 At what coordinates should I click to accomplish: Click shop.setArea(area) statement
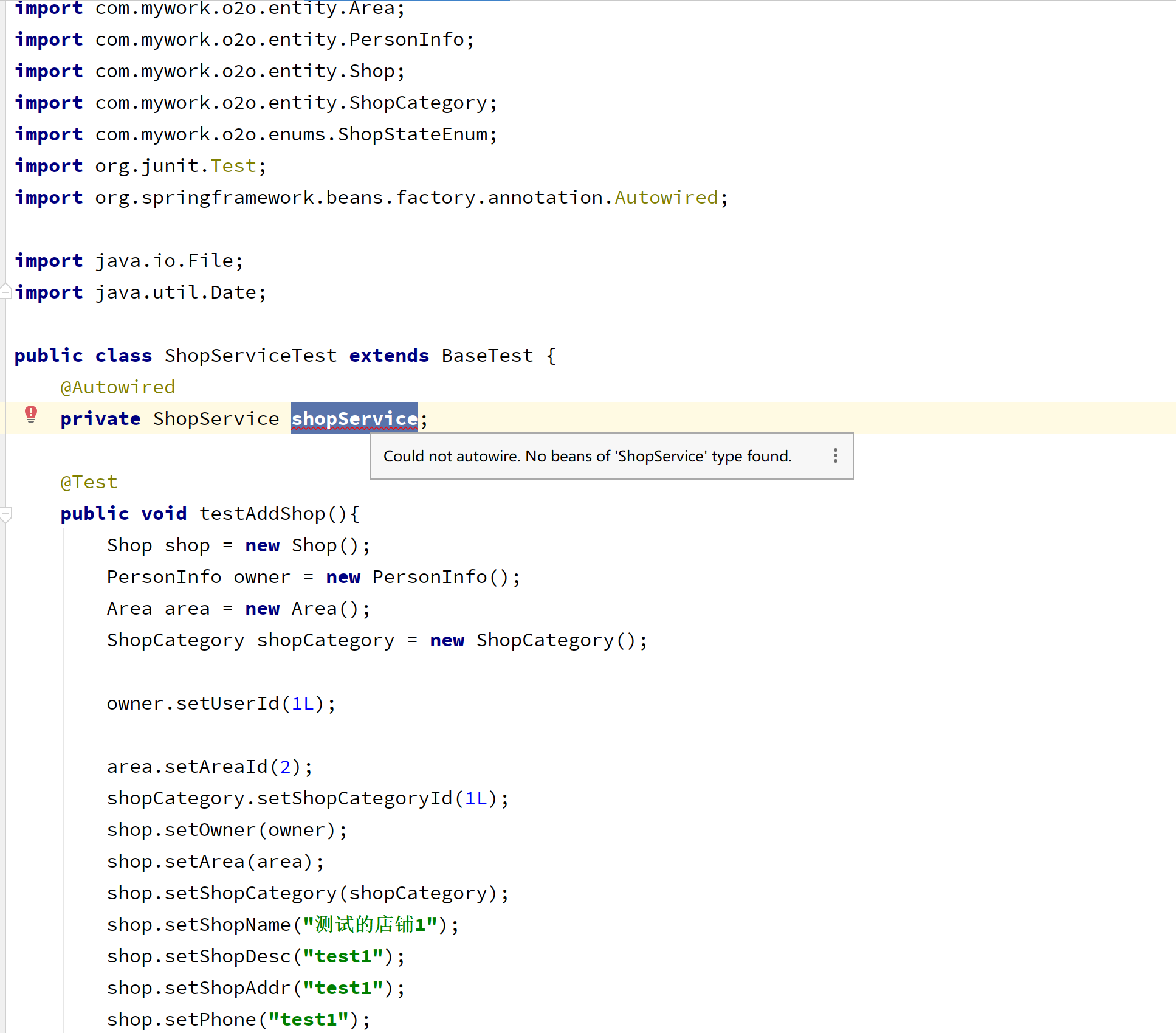click(216, 862)
